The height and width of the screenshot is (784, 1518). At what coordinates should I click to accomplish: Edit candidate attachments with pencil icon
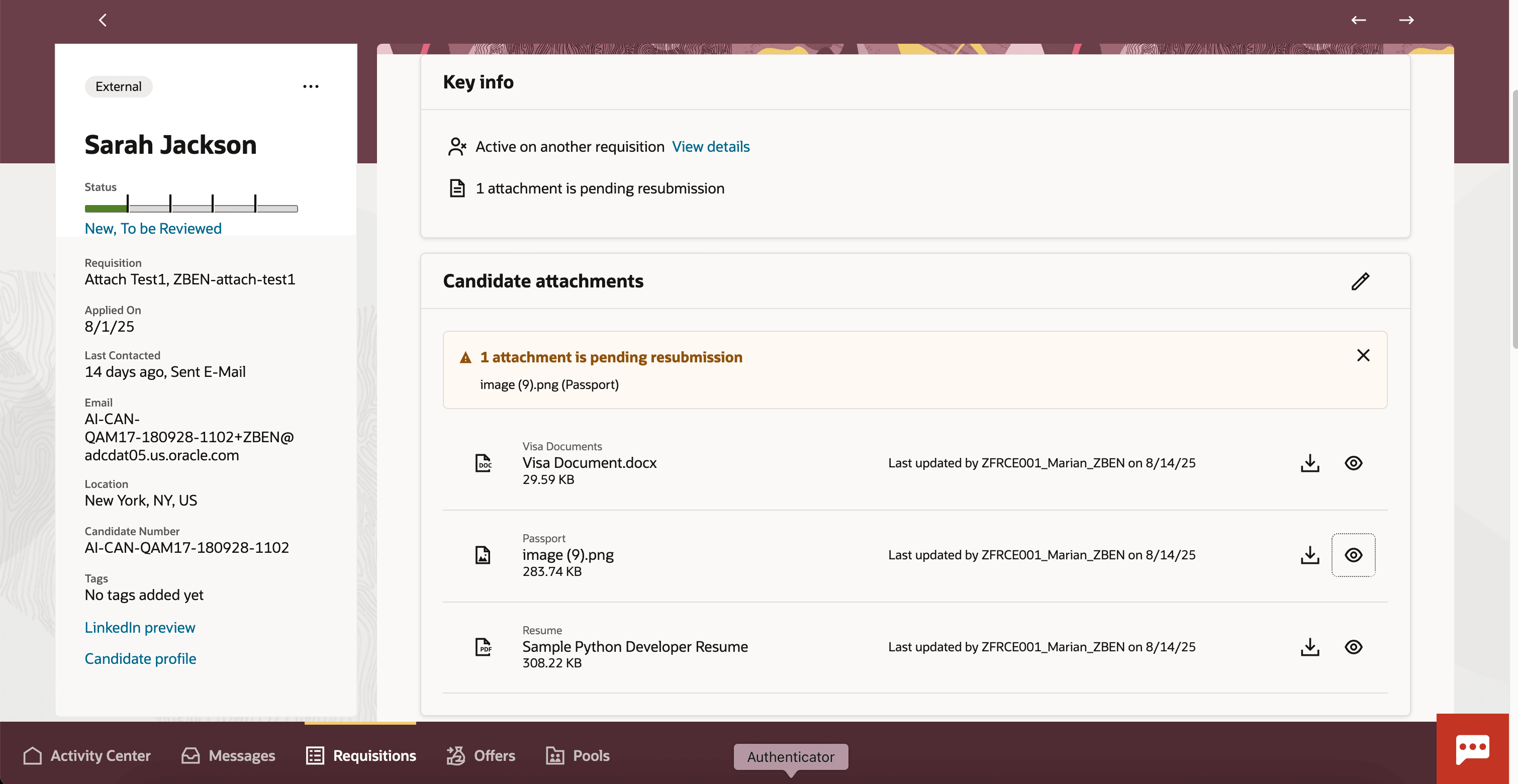tap(1360, 281)
